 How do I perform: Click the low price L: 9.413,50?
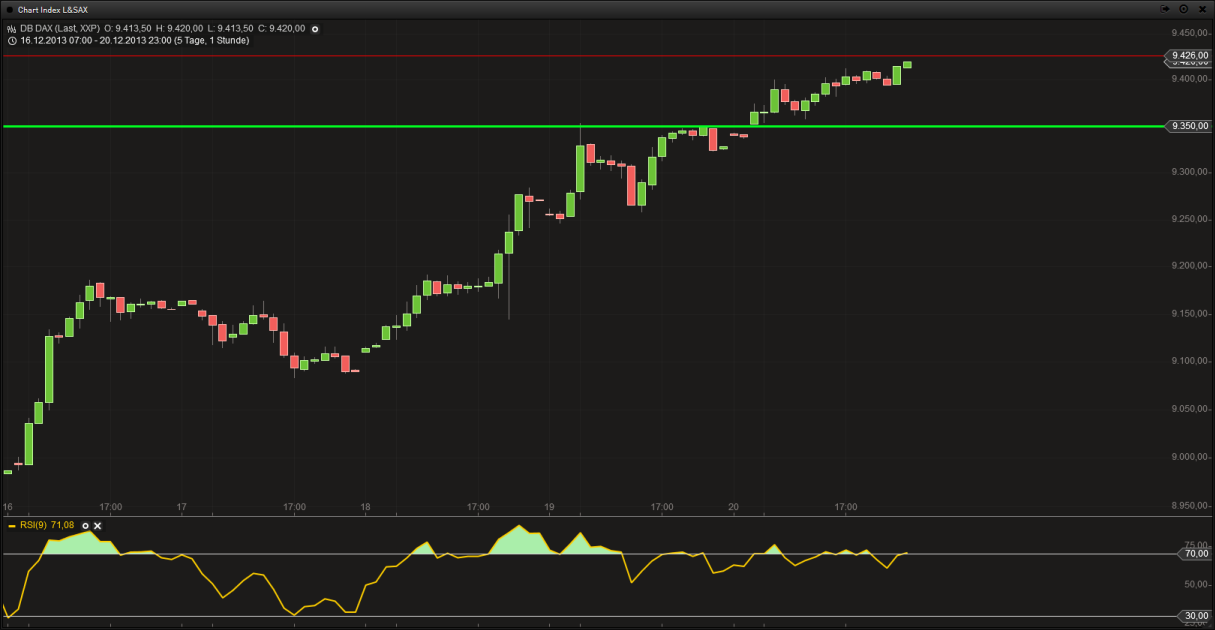click(230, 29)
